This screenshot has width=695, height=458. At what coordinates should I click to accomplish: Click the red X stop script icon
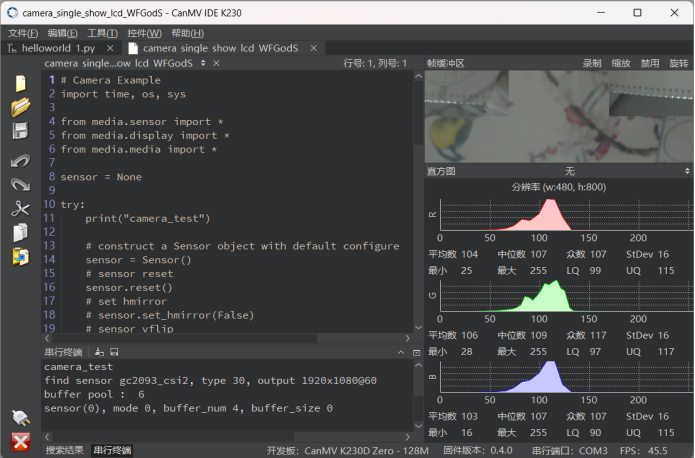point(20,442)
